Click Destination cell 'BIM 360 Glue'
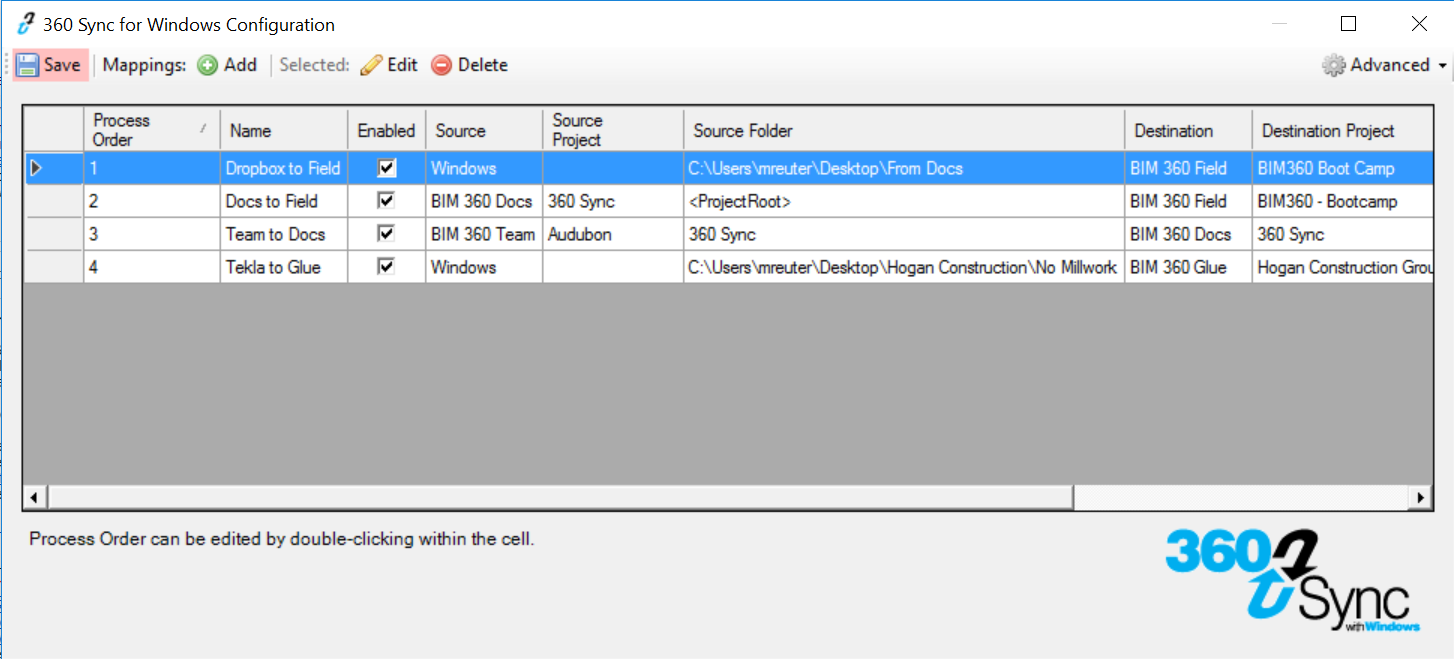 [1188, 267]
